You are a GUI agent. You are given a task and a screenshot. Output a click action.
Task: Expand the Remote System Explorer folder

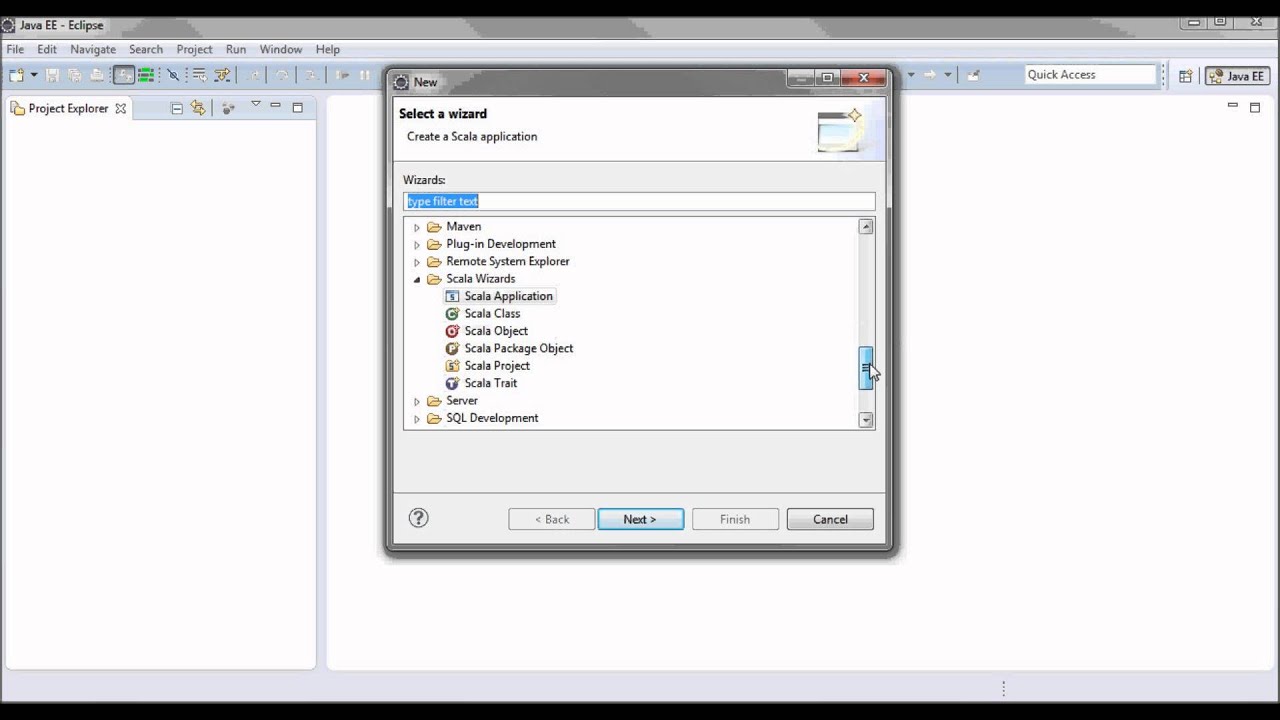417,262
